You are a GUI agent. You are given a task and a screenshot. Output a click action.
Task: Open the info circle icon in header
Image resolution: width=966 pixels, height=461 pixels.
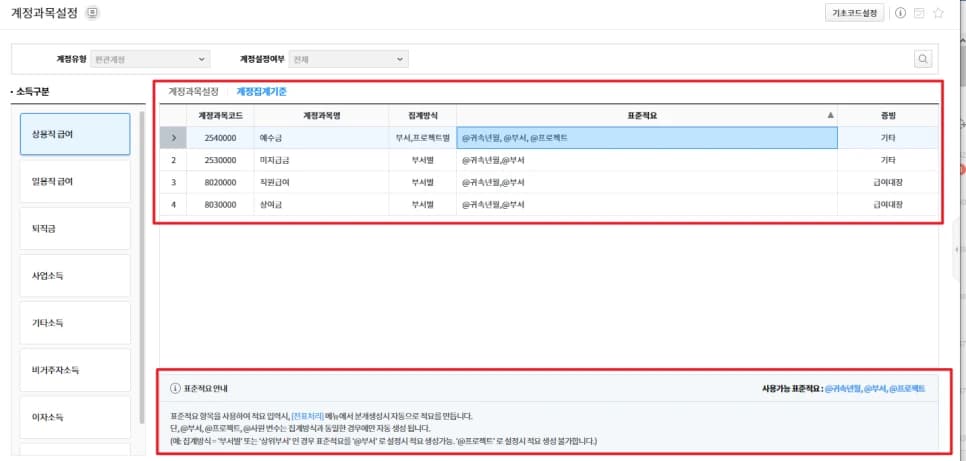pyautogui.click(x=900, y=13)
